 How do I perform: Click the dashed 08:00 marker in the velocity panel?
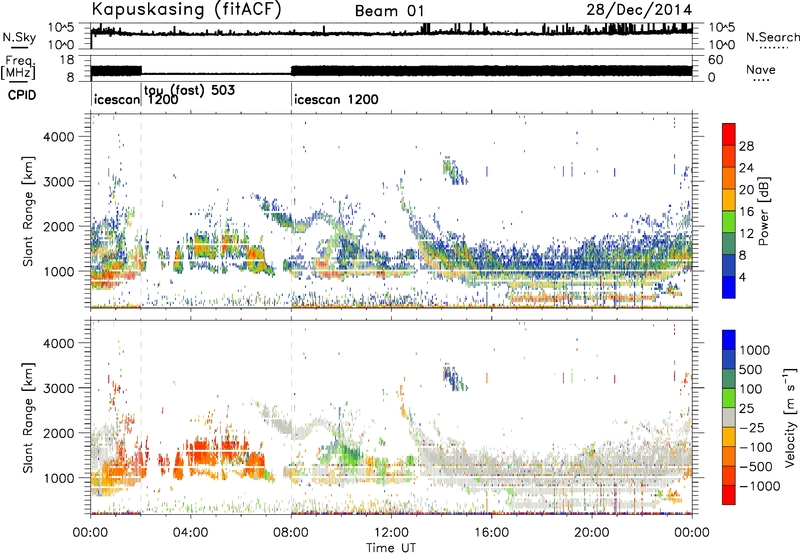291,417
